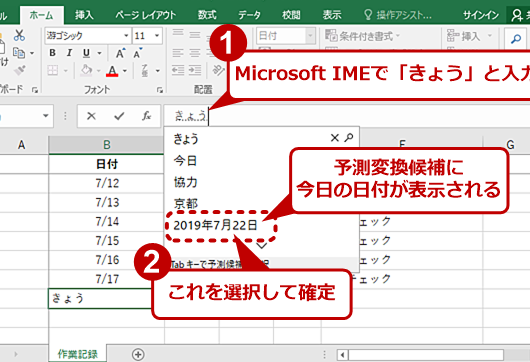Click the top align icon

point(178,34)
